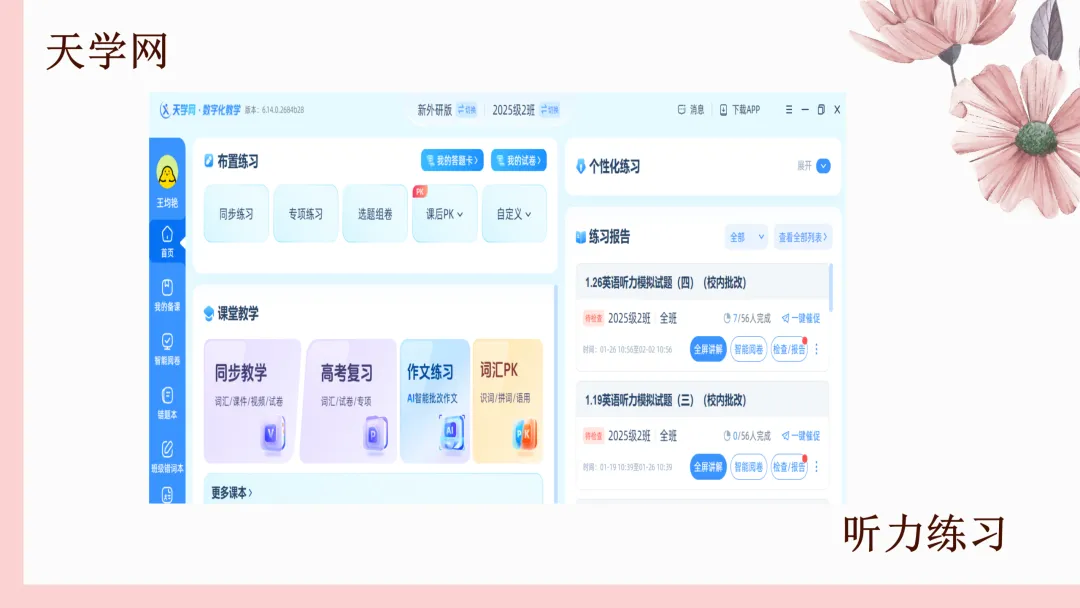Click 查看全部列表 link
This screenshot has width=1080, height=608.
coord(802,237)
